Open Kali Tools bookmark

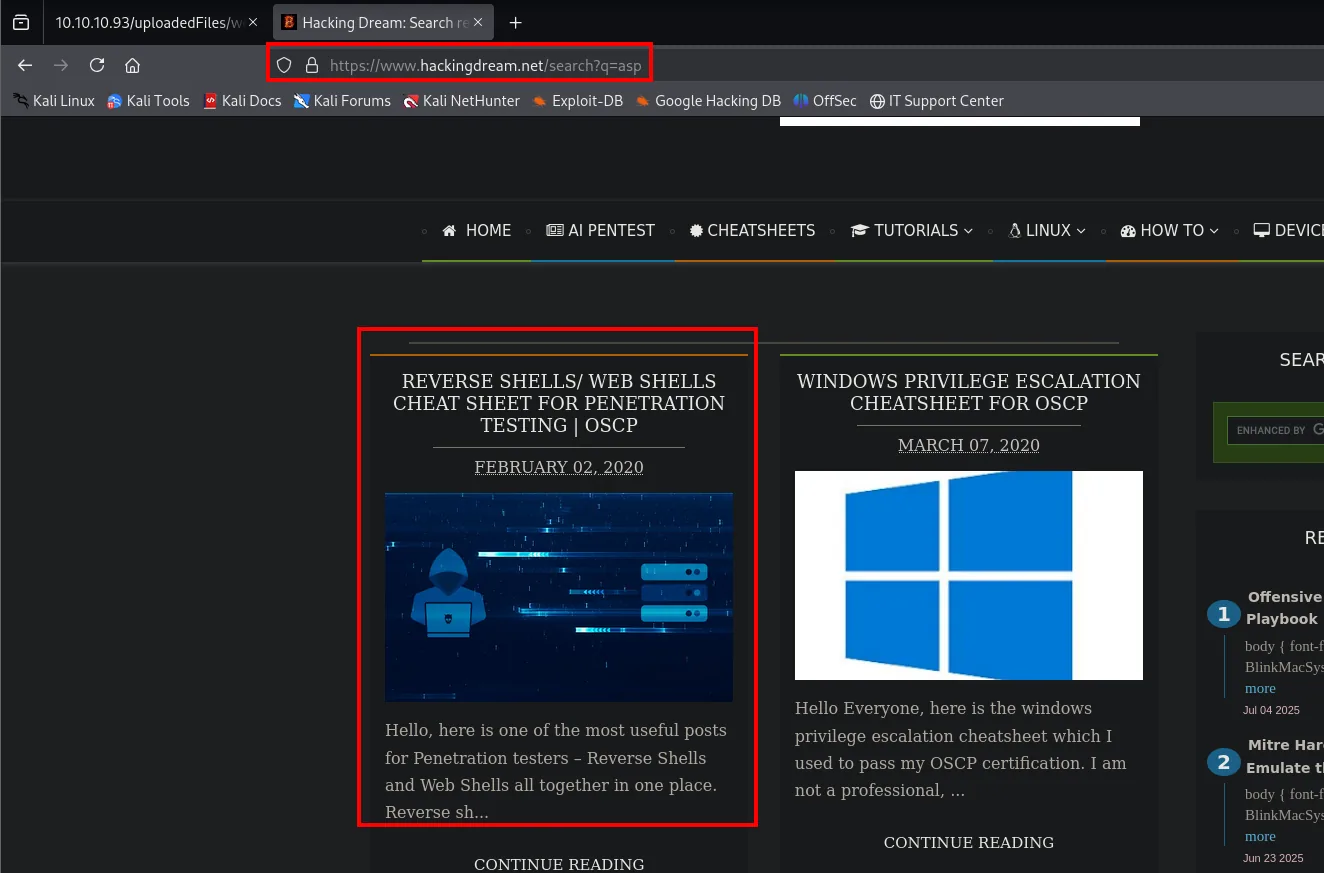point(148,100)
